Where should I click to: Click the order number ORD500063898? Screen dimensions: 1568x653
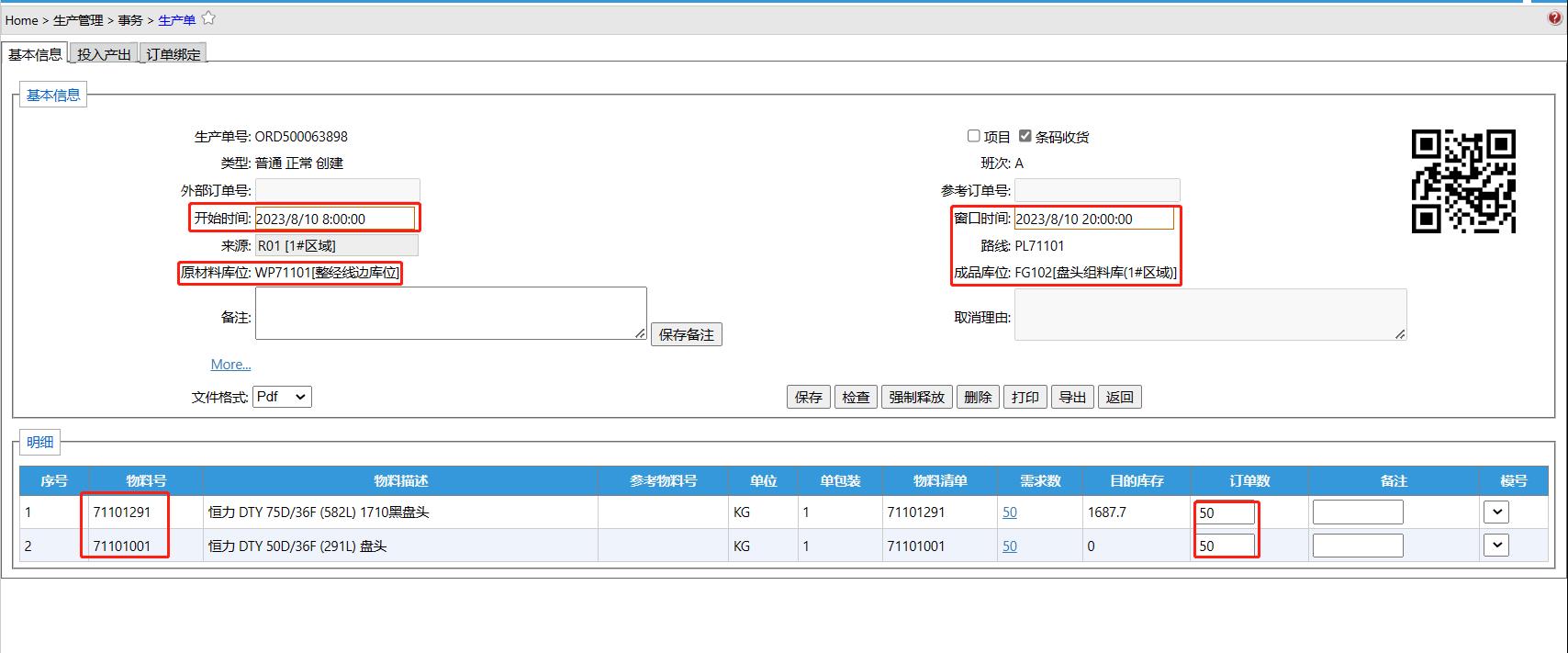[301, 137]
